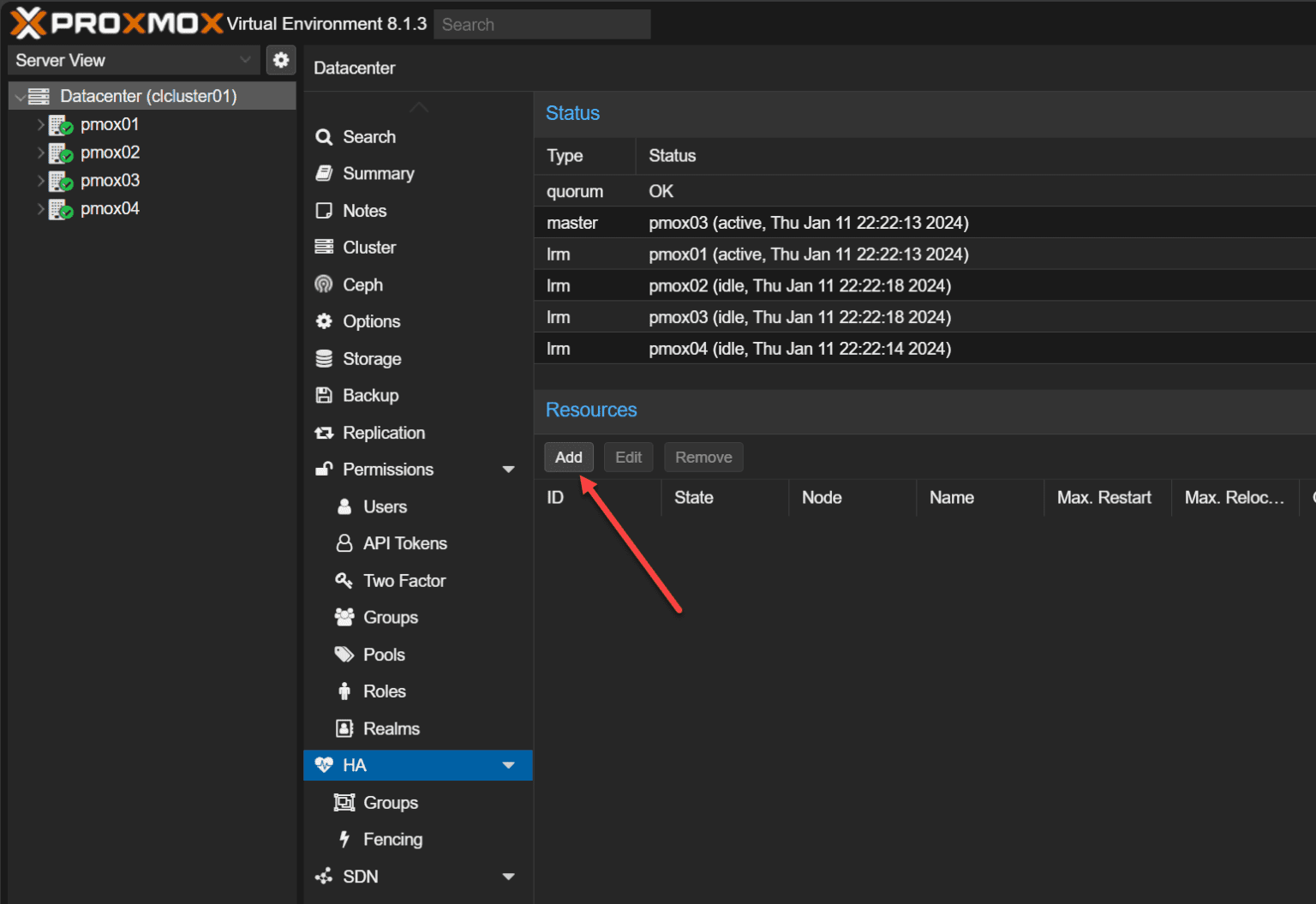Click the Remove button under Resources
Screen dimensions: 1316x904
click(x=703, y=457)
